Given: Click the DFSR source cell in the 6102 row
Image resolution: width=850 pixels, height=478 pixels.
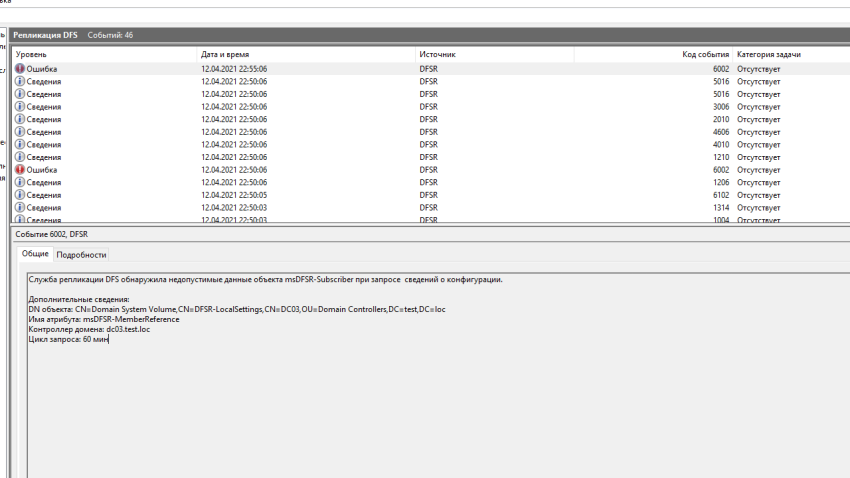Looking at the screenshot, I should [x=428, y=195].
